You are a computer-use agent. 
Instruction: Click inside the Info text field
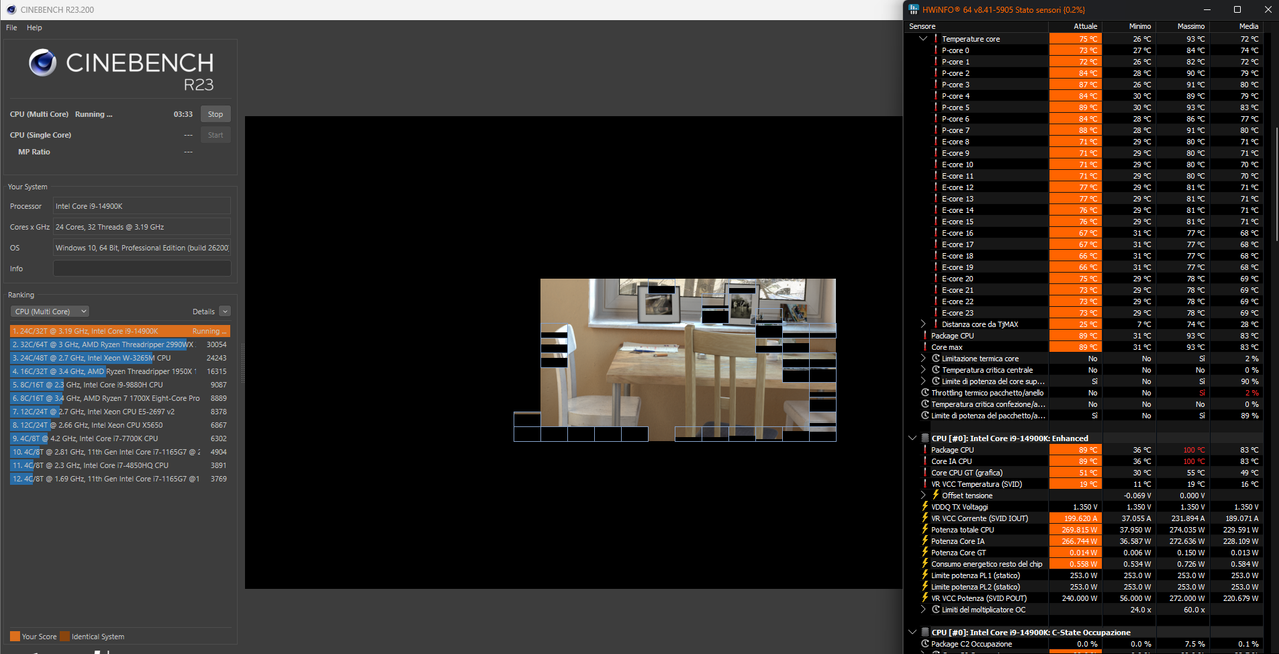(x=142, y=269)
